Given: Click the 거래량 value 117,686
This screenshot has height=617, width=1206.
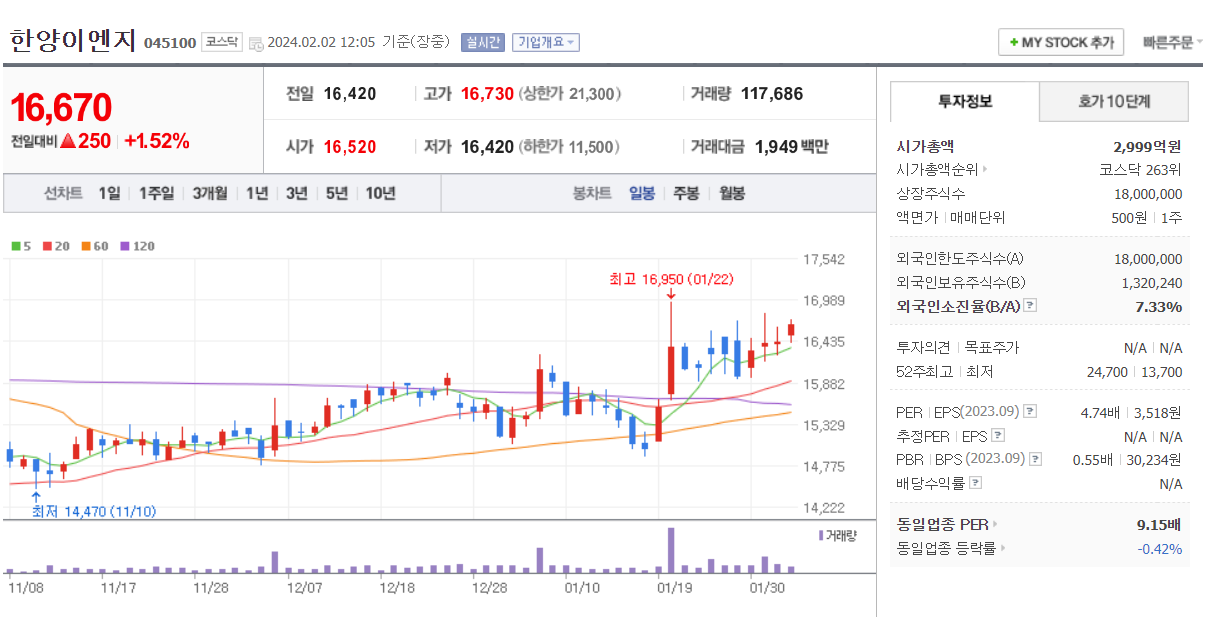Looking at the screenshot, I should (x=772, y=94).
